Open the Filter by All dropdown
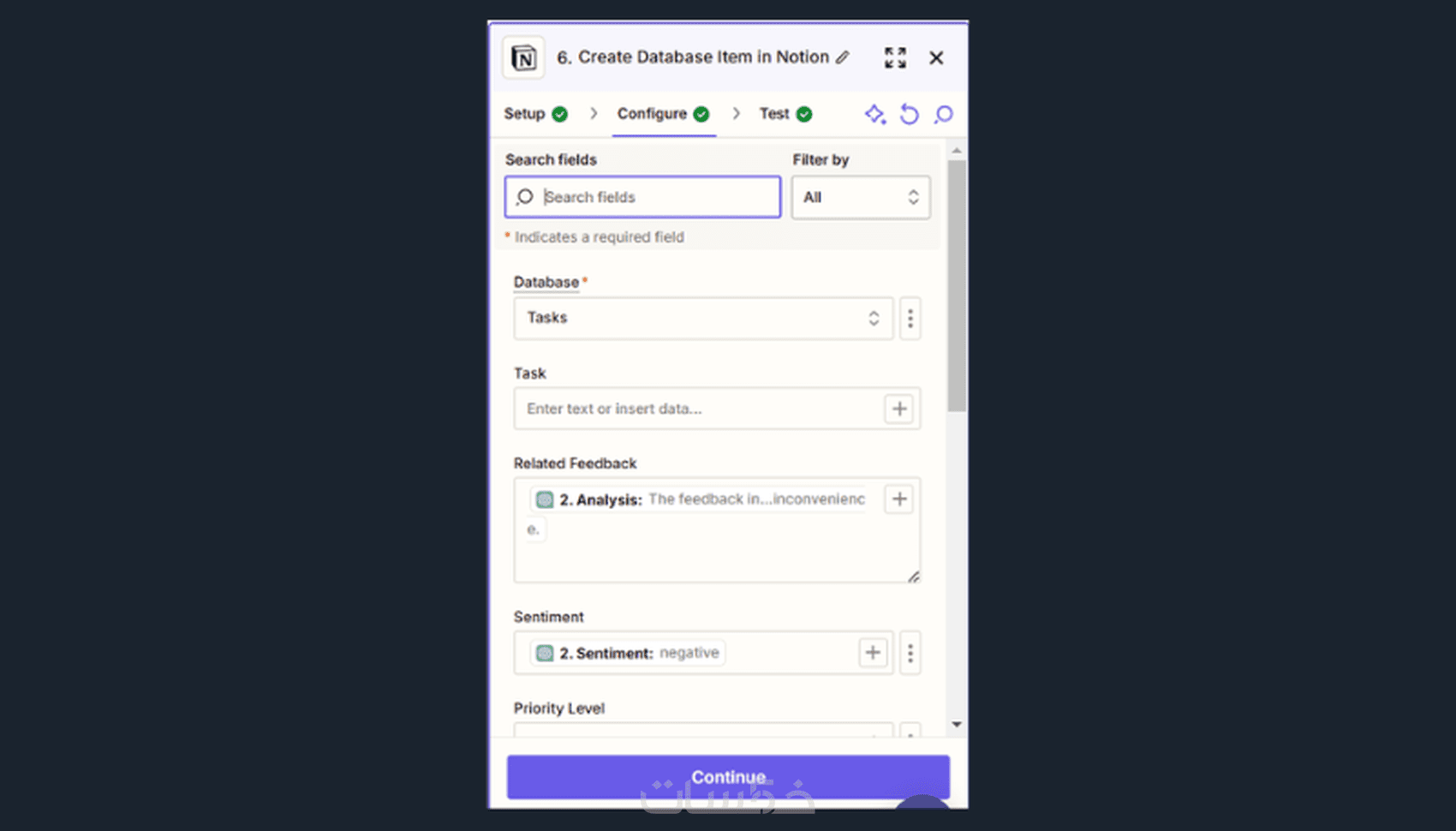 click(860, 197)
